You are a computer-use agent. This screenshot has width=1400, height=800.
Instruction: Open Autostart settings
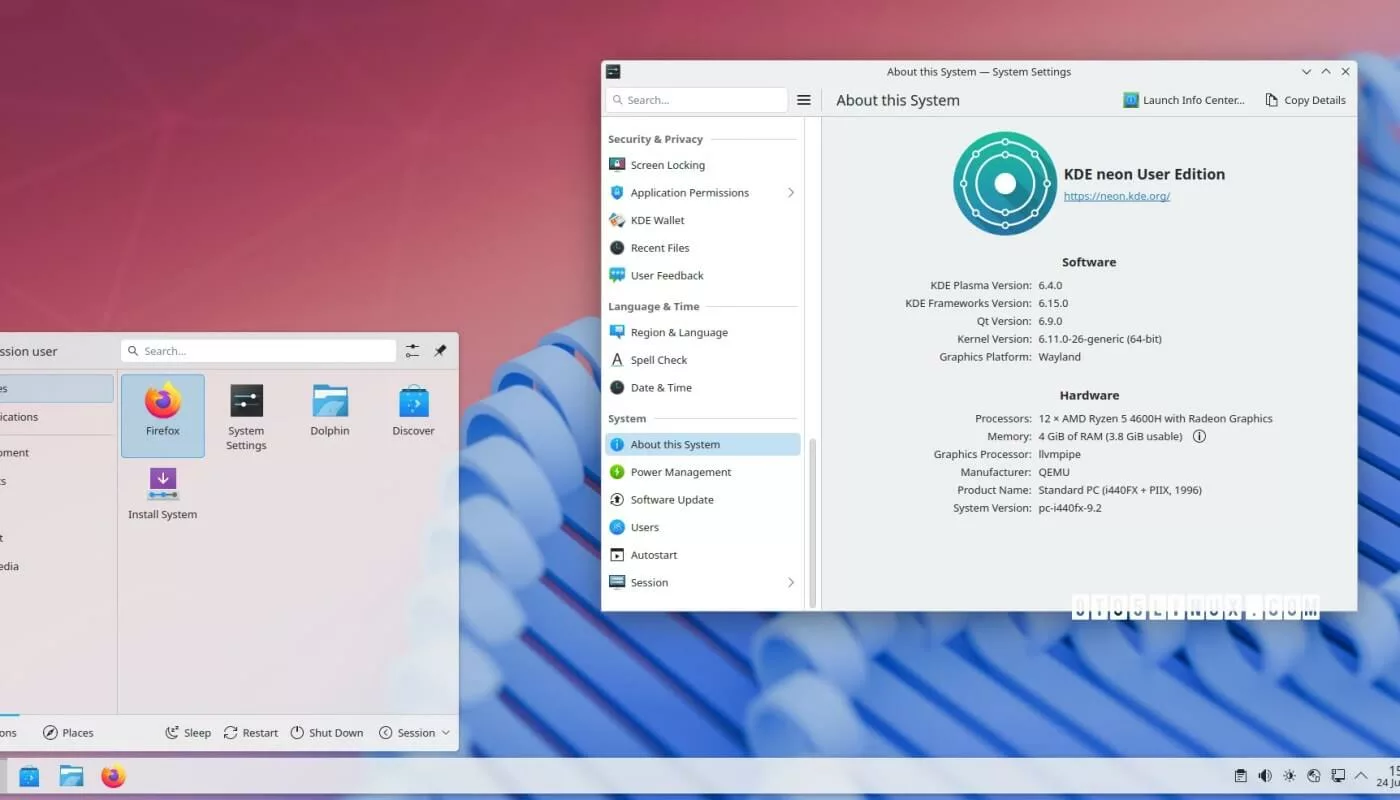tap(703, 555)
